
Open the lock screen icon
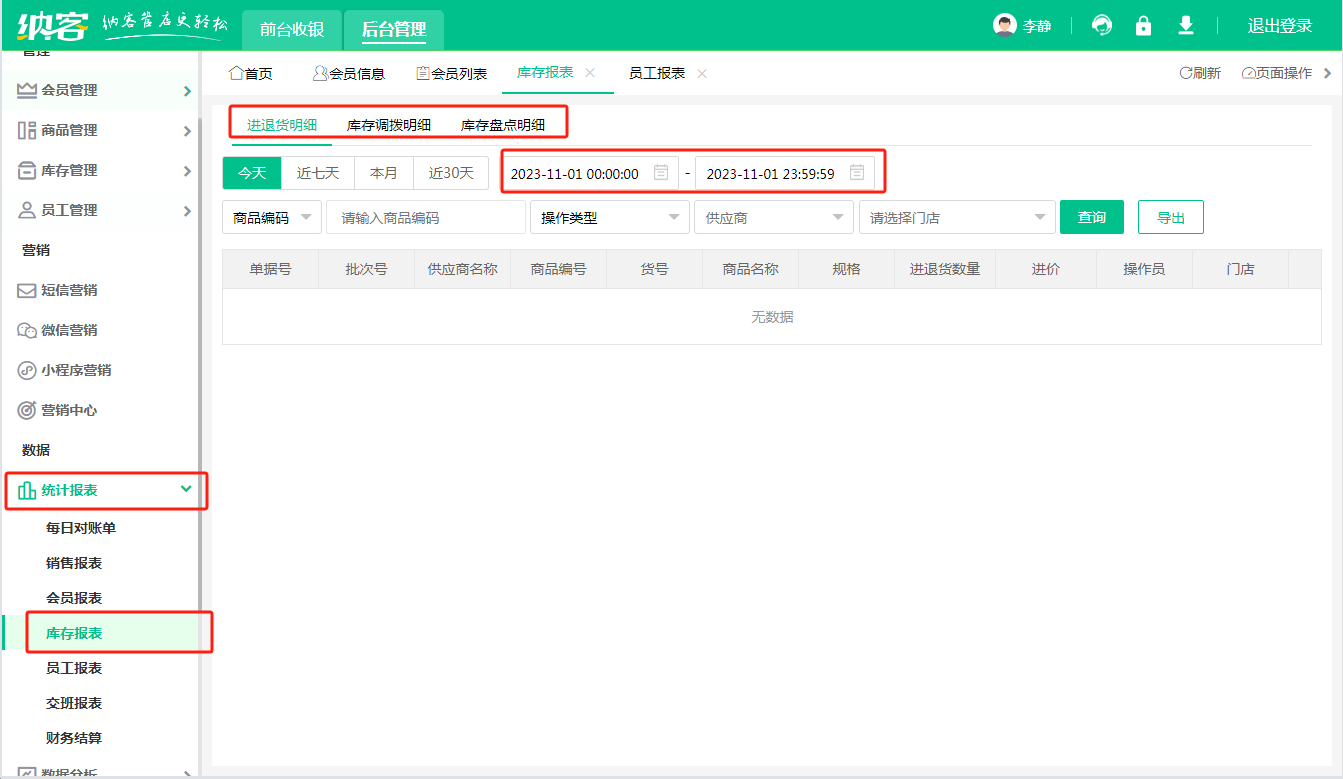(x=1143, y=25)
